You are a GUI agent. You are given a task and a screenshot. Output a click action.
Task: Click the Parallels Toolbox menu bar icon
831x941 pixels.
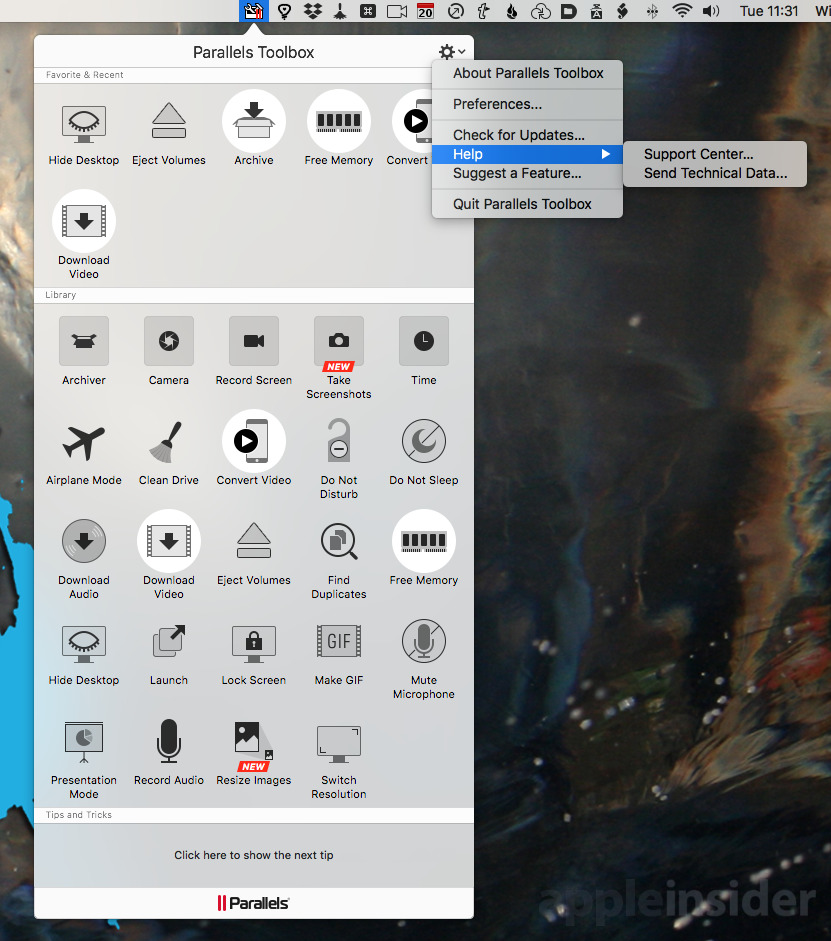254,11
